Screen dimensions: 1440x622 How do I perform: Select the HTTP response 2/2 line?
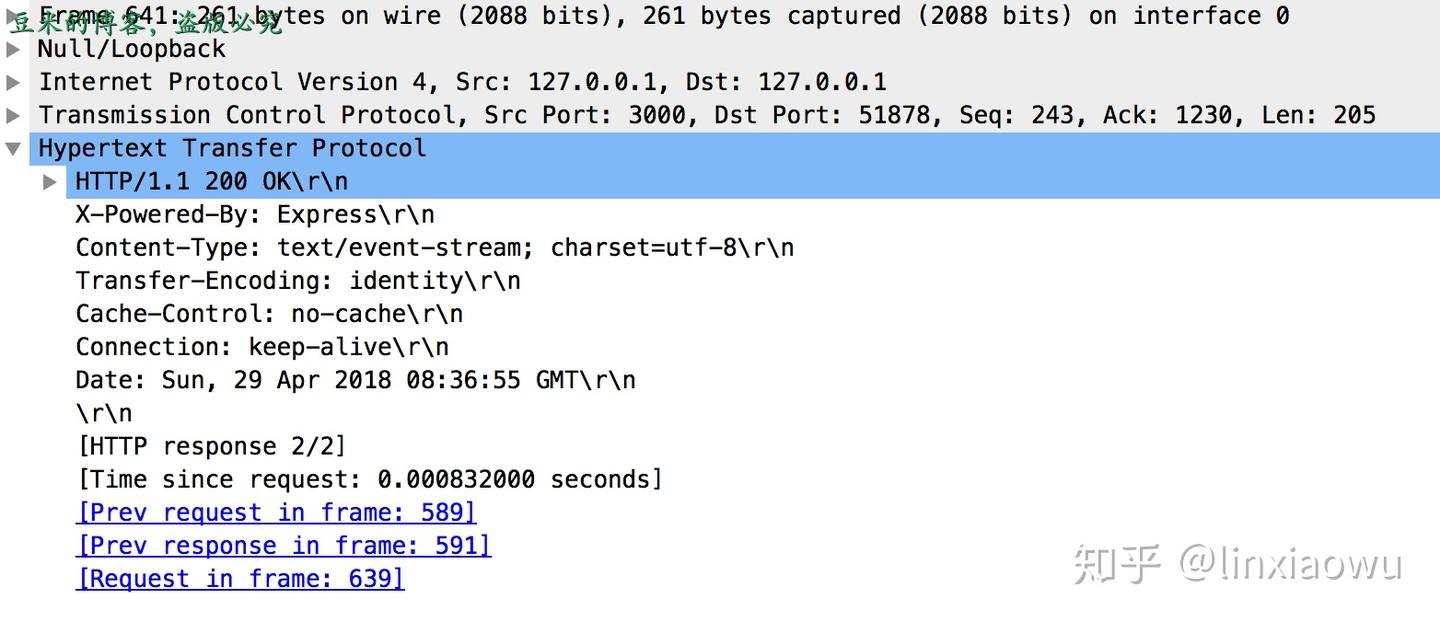(211, 446)
